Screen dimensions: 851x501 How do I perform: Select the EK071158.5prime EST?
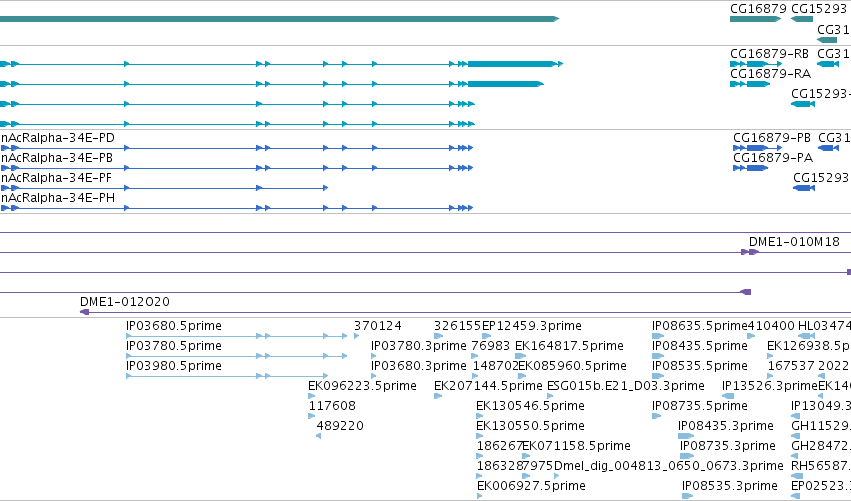(526, 456)
